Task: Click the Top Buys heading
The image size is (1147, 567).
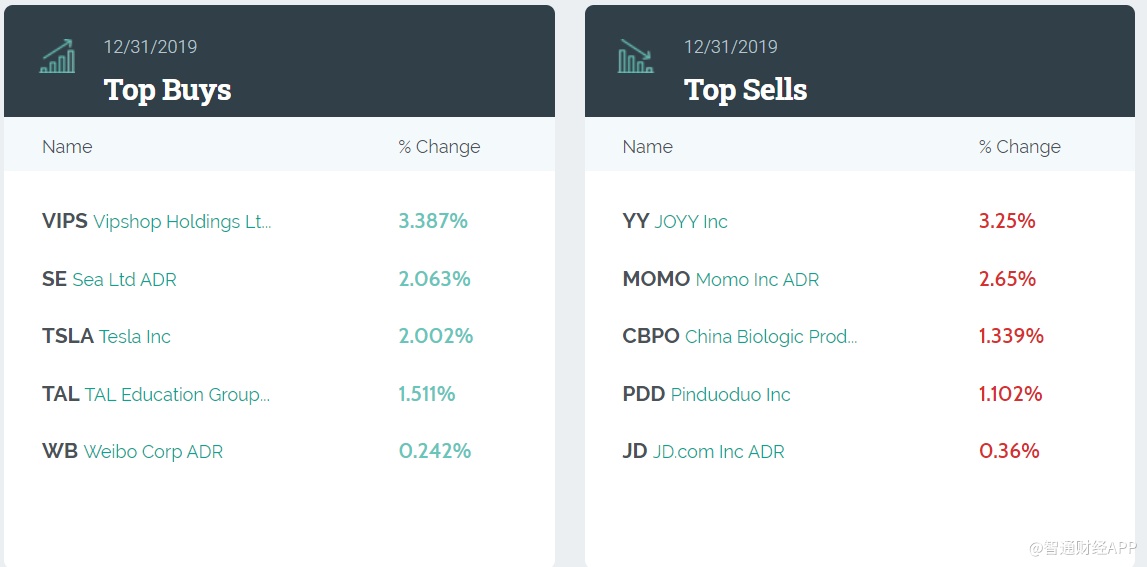Action: (167, 90)
